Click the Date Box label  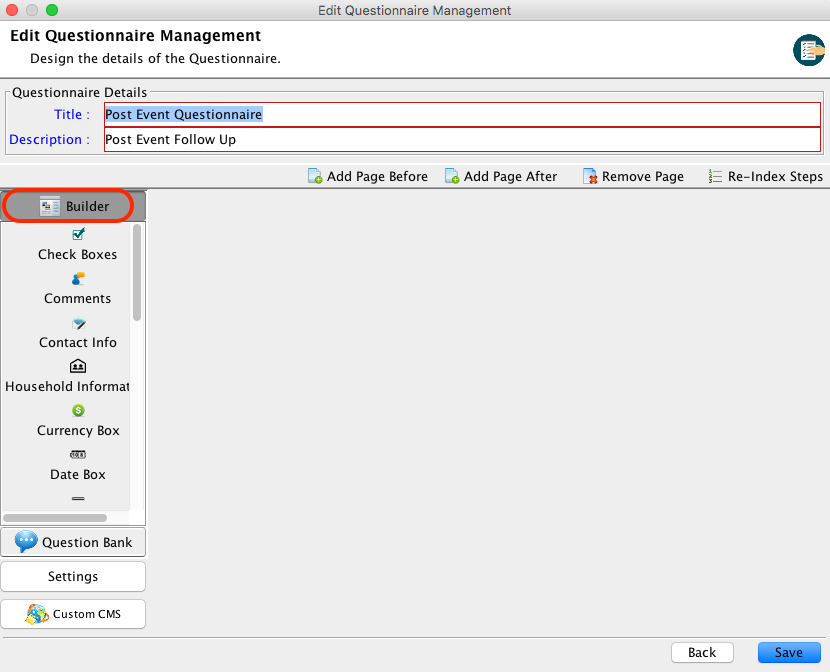[78, 475]
